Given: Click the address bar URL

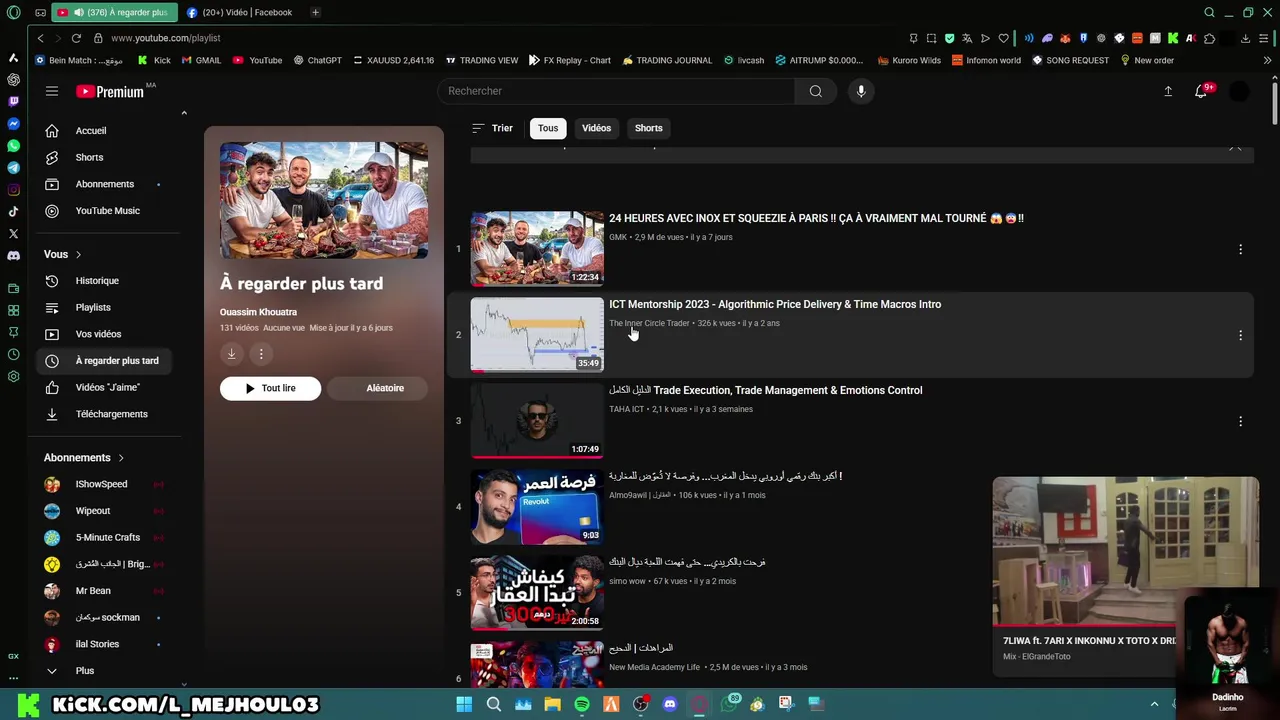Looking at the screenshot, I should point(166,38).
